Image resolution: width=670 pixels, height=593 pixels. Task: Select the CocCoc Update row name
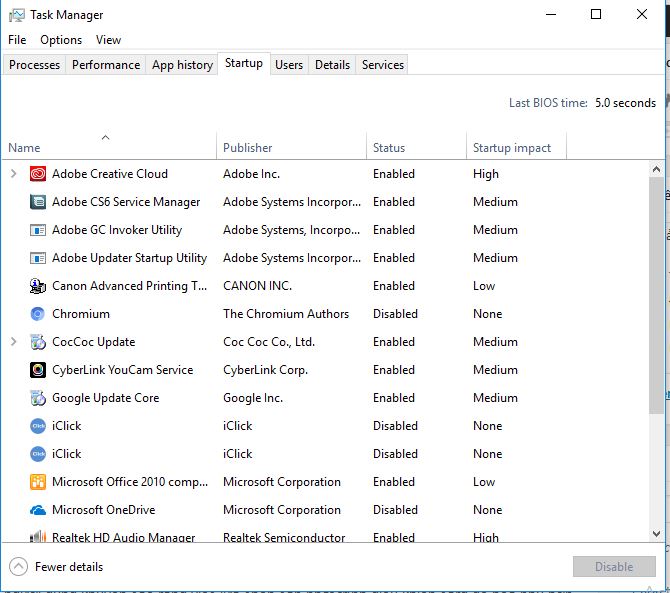[94, 342]
